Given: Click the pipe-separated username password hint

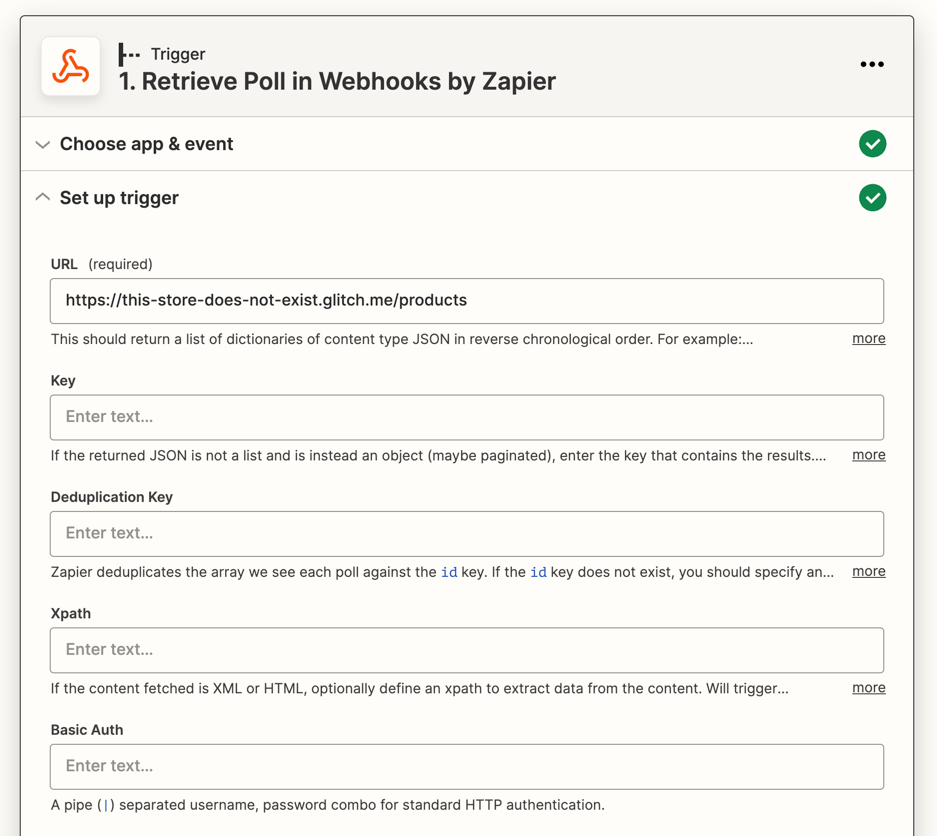Looking at the screenshot, I should (327, 805).
